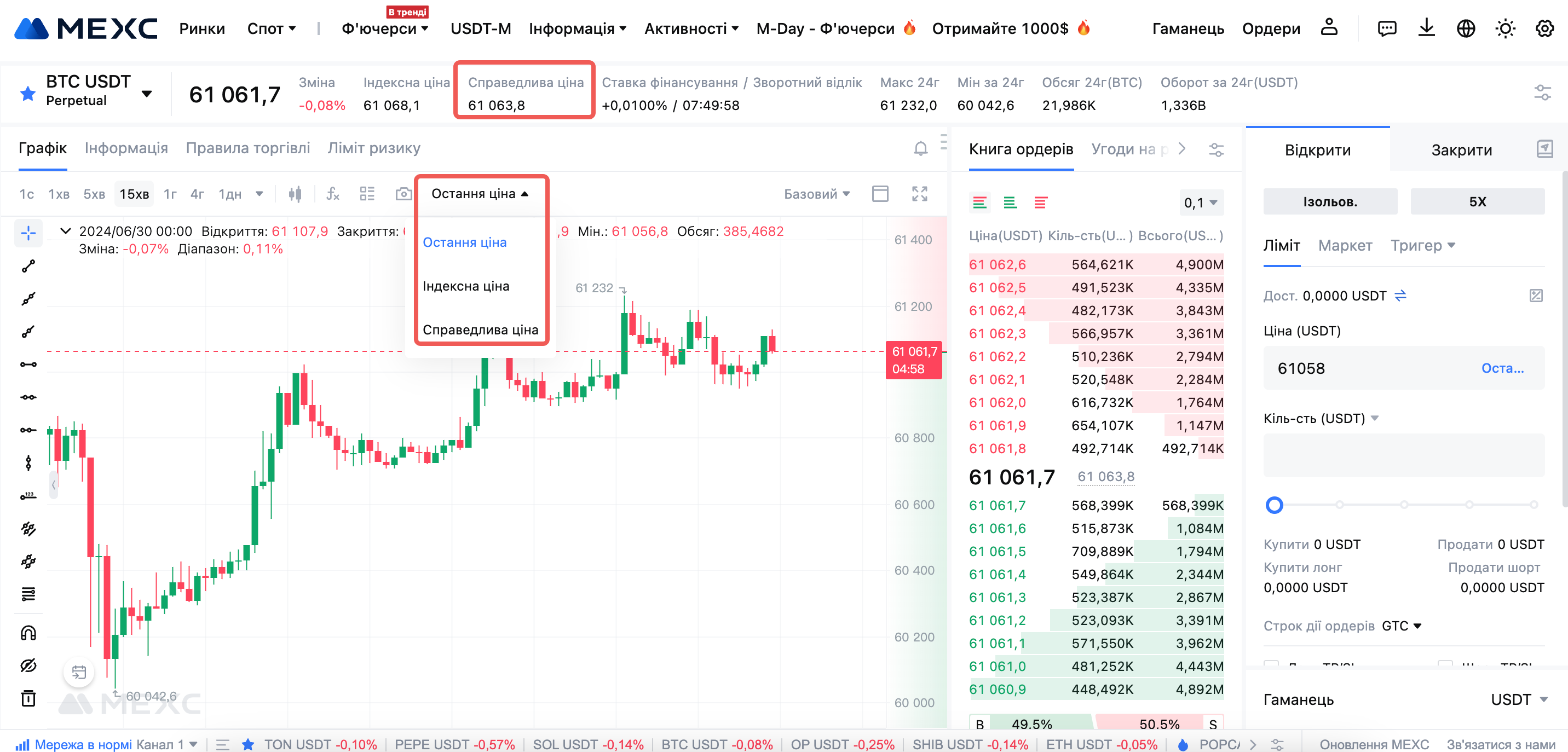Open the Активності dropdown

[x=691, y=28]
